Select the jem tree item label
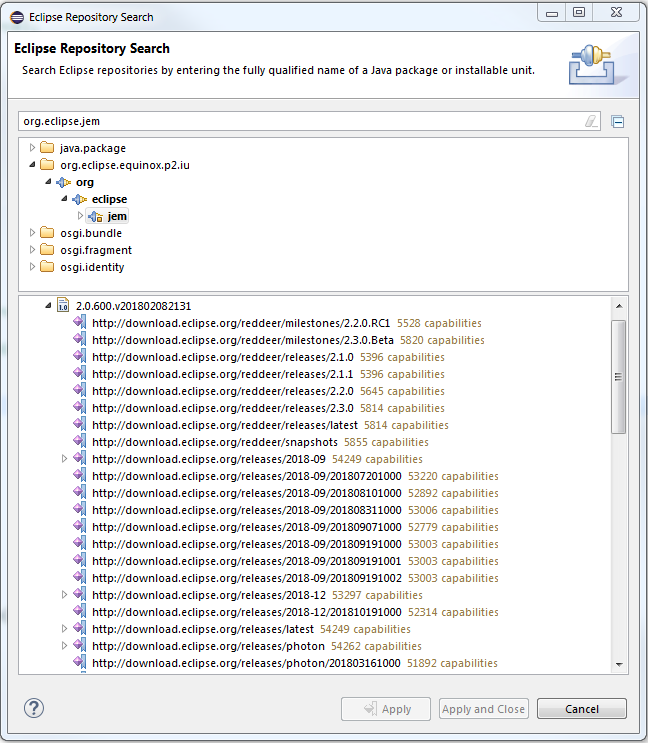This screenshot has width=648, height=743. [x=117, y=217]
